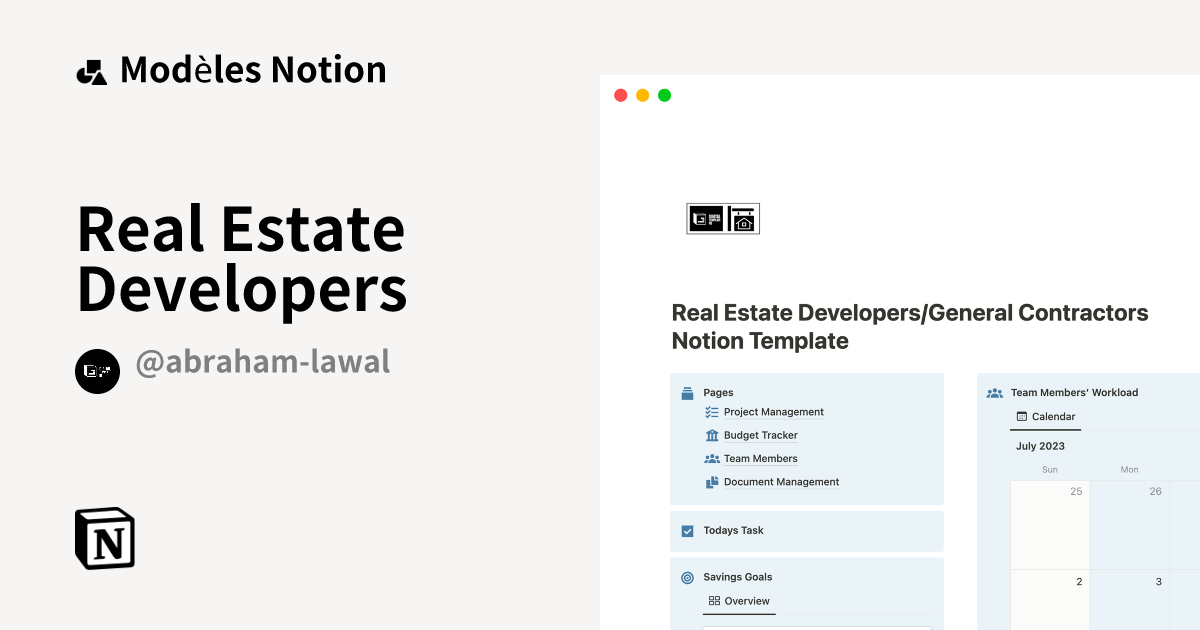Toggle the Todays Task checkbox
1200x630 pixels.
point(687,530)
